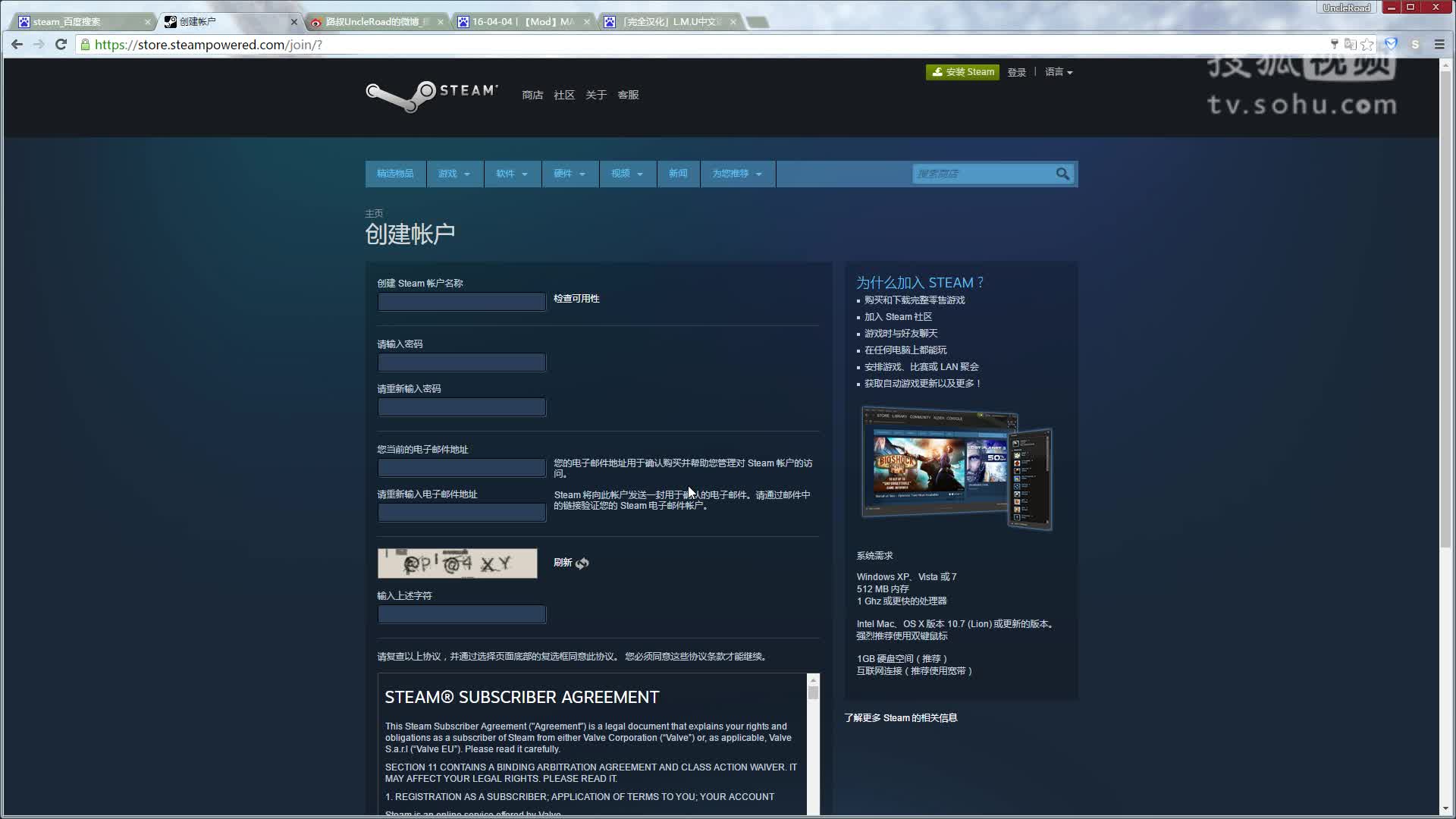
Task: Reload the page with refresh icon
Action: [x=61, y=45]
